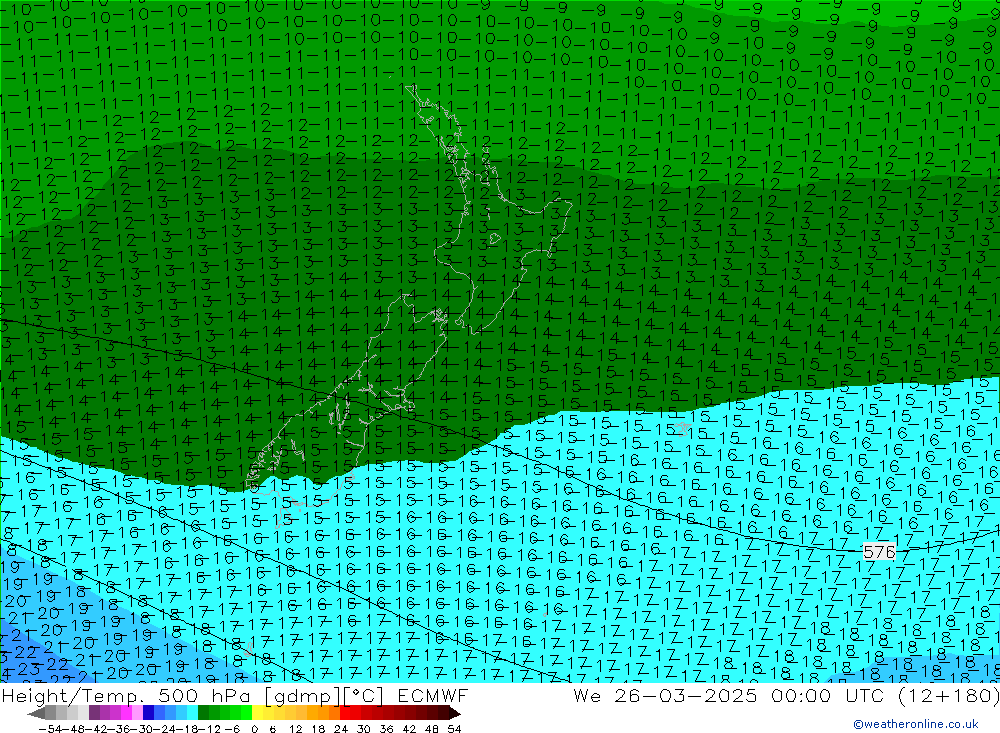
Task: Click the 576 height contour label
Action: click(x=879, y=551)
